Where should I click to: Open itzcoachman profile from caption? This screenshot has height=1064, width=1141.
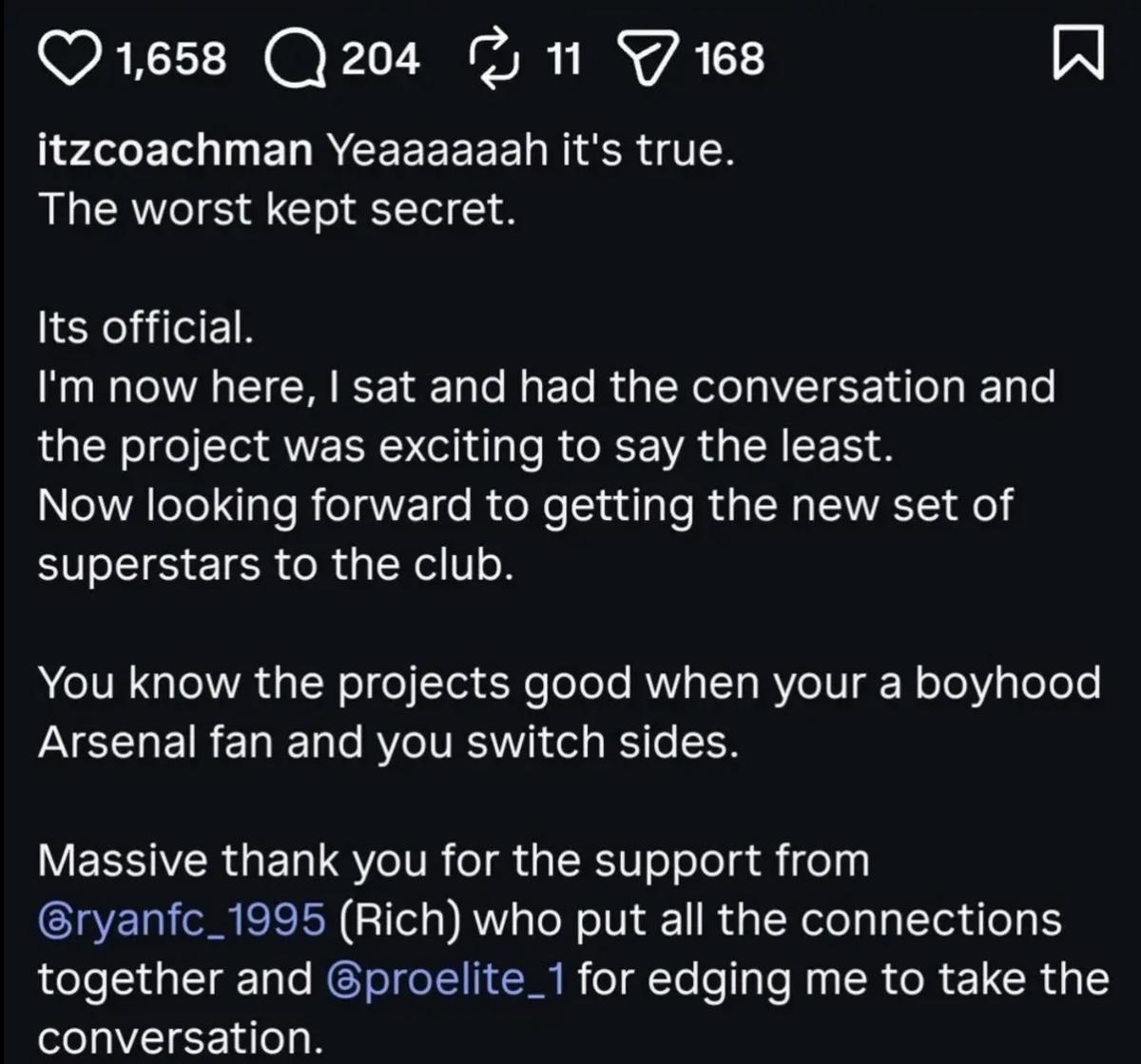174,152
